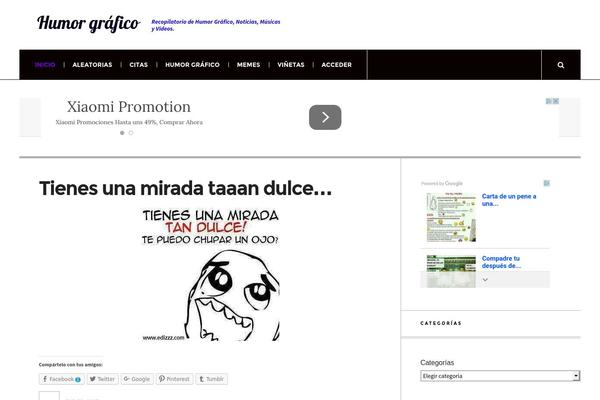This screenshot has height=400, width=600.
Task: Open the search magnifier icon in navbar
Action: click(561, 65)
